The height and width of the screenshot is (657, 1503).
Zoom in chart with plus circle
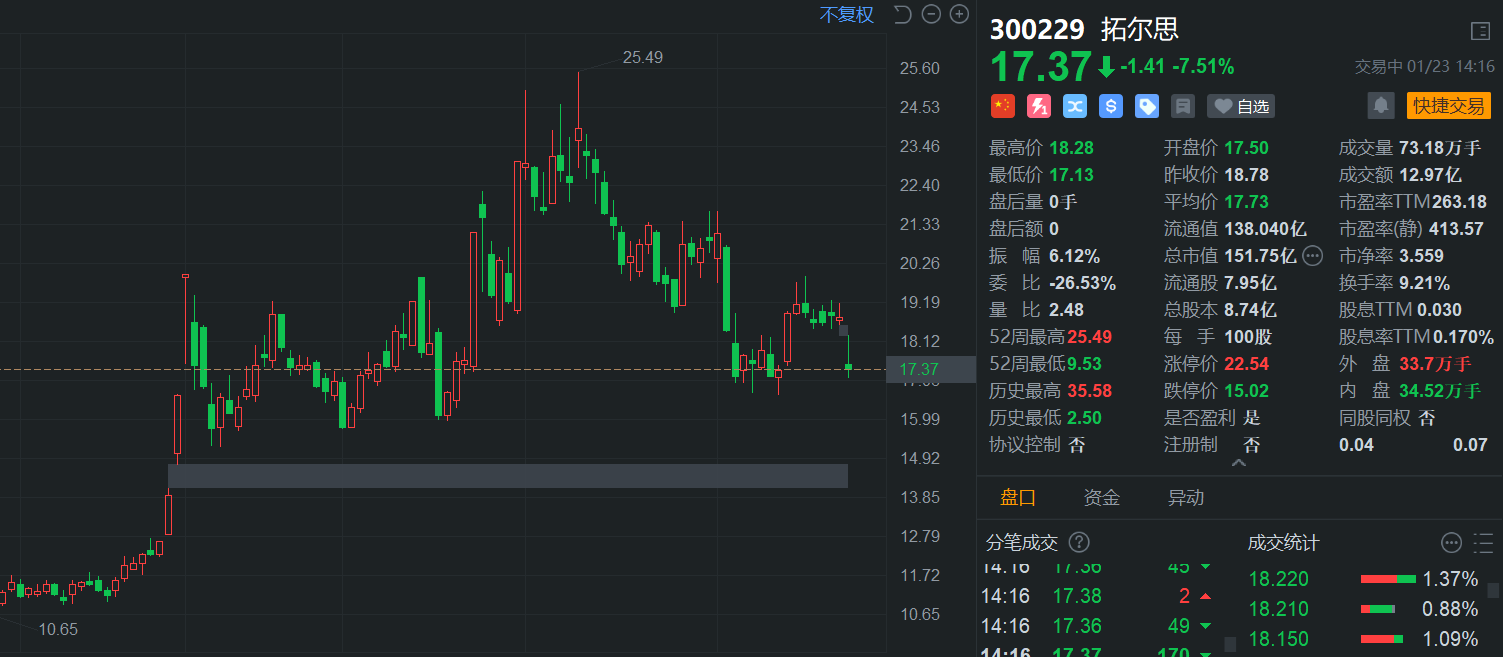pos(959,14)
